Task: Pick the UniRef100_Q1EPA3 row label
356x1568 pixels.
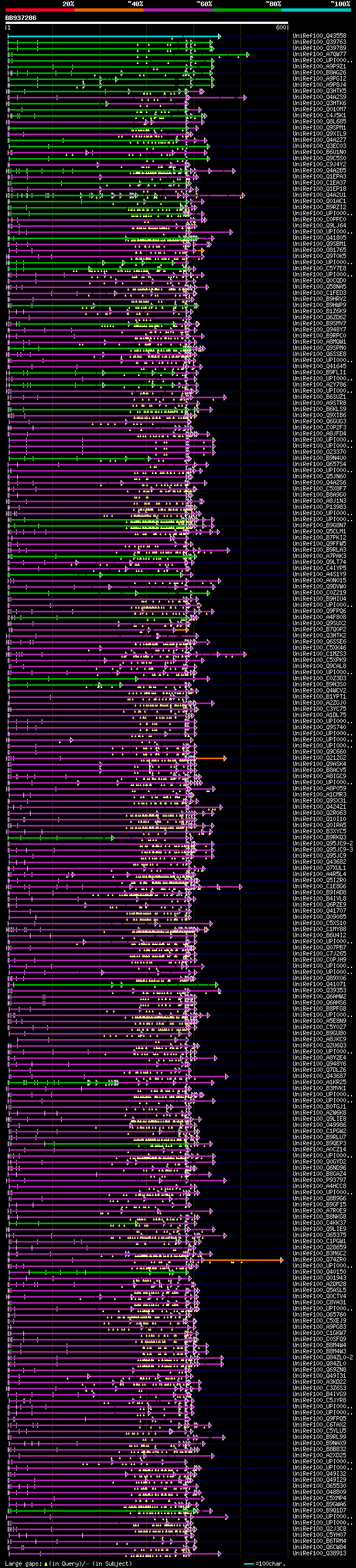Action: tap(319, 176)
